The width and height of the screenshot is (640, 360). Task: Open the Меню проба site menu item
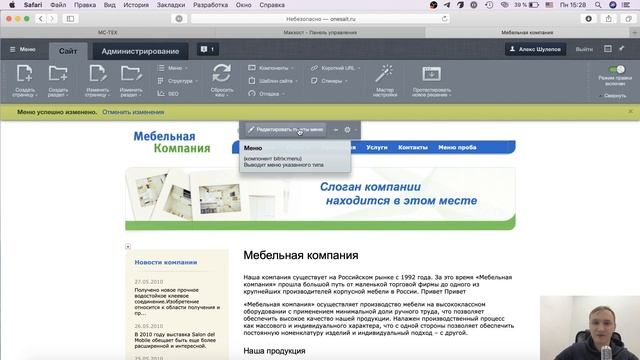coord(457,147)
